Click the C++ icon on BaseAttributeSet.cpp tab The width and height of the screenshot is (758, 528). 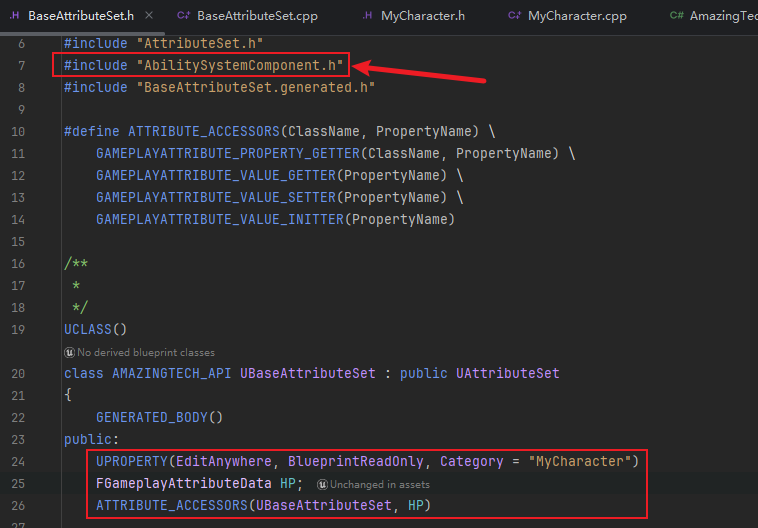pyautogui.click(x=183, y=16)
